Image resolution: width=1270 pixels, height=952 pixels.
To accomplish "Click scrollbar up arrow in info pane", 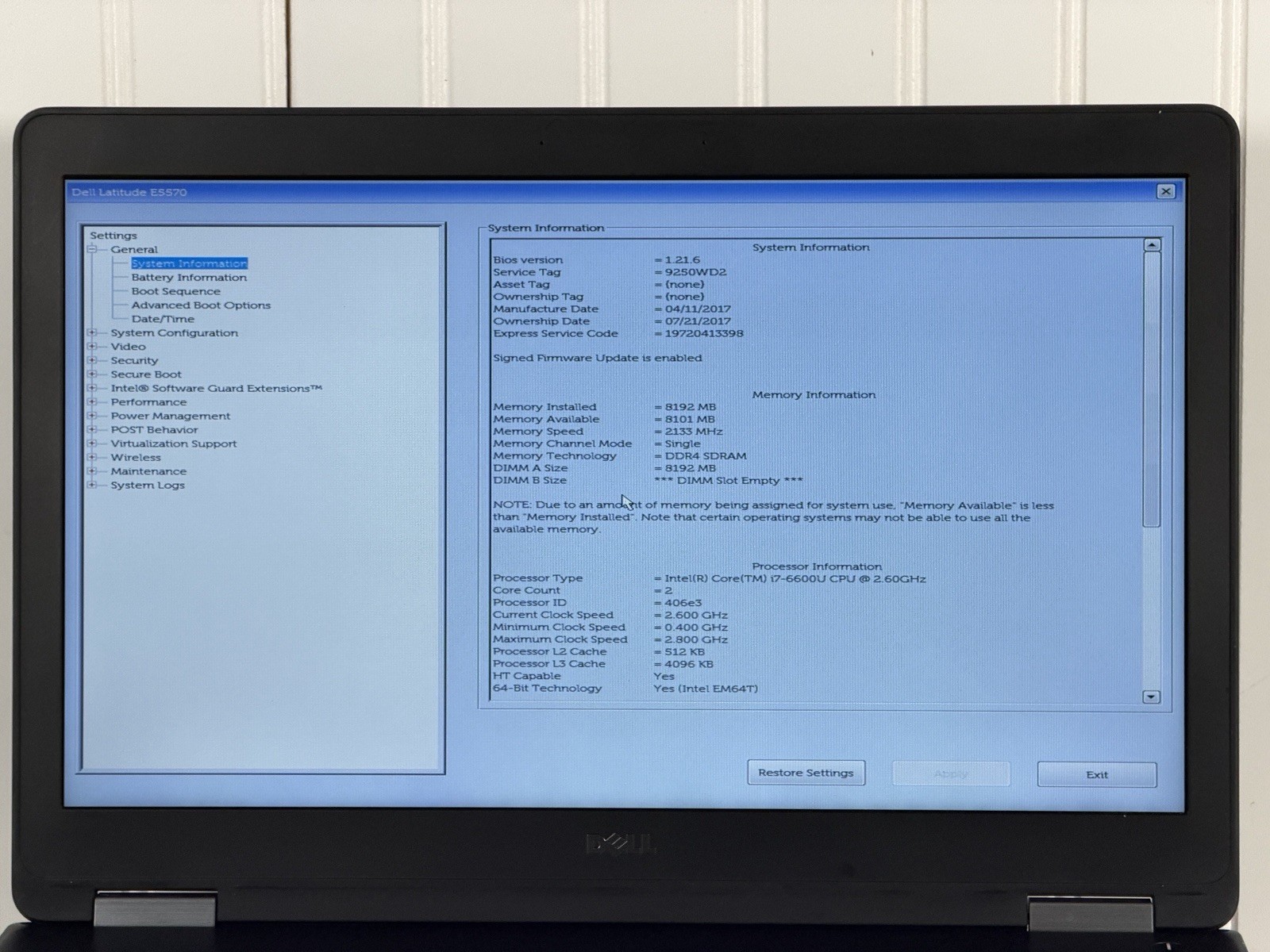I will click(1152, 245).
